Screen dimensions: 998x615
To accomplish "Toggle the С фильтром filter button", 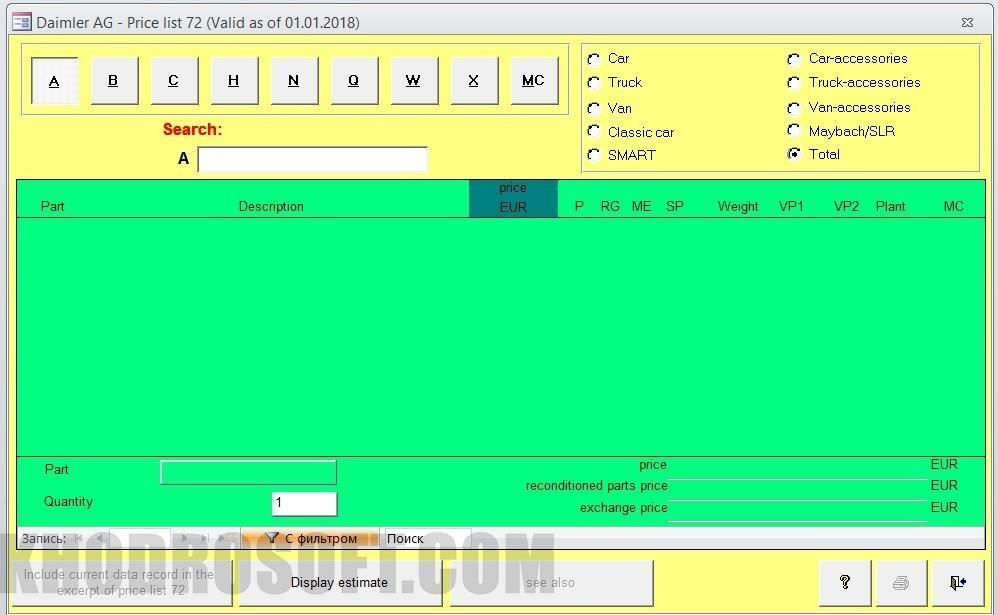I will pos(311,538).
